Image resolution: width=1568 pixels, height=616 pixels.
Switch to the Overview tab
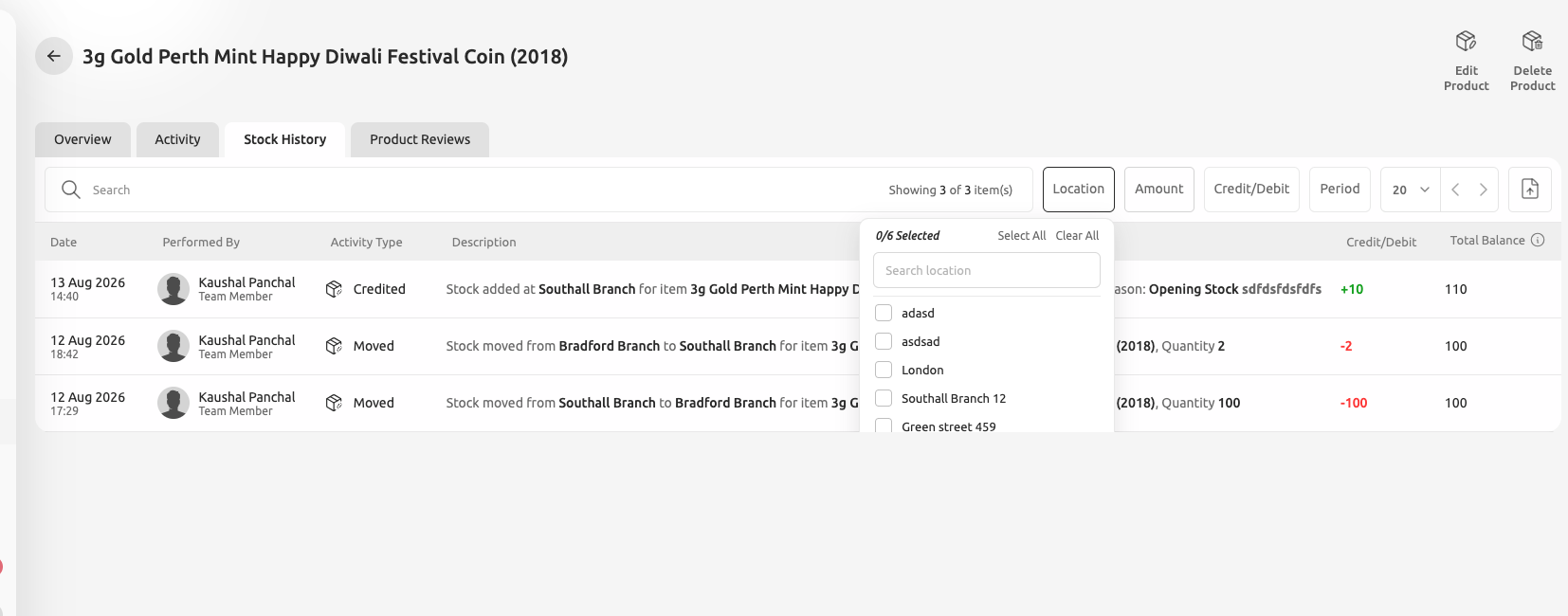tap(82, 139)
